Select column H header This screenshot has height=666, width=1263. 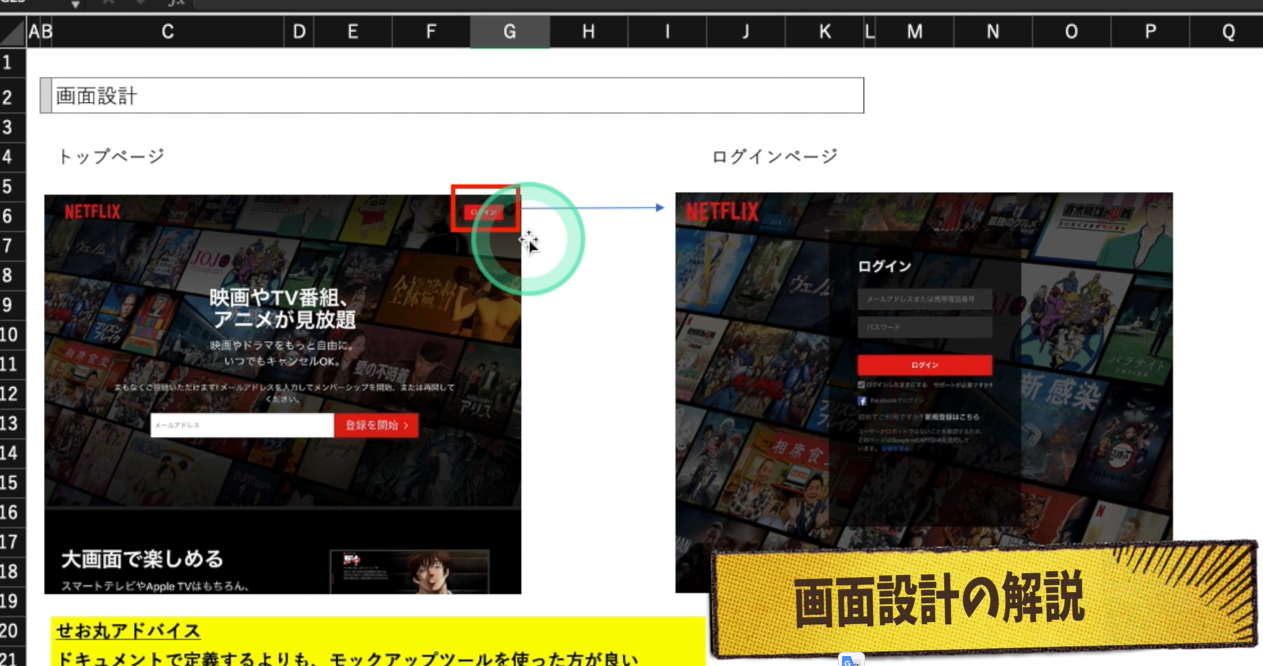588,33
